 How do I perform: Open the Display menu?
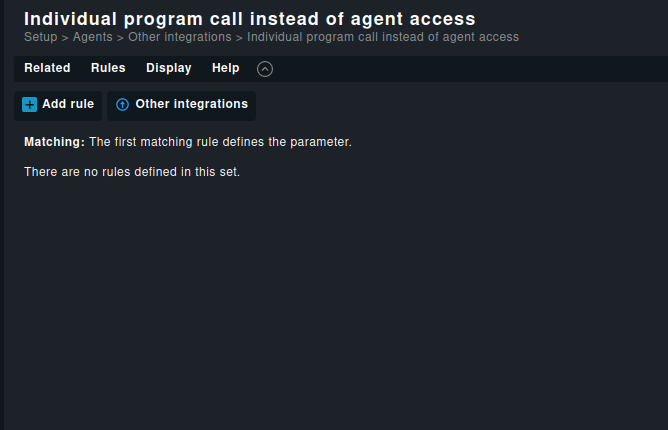point(168,68)
